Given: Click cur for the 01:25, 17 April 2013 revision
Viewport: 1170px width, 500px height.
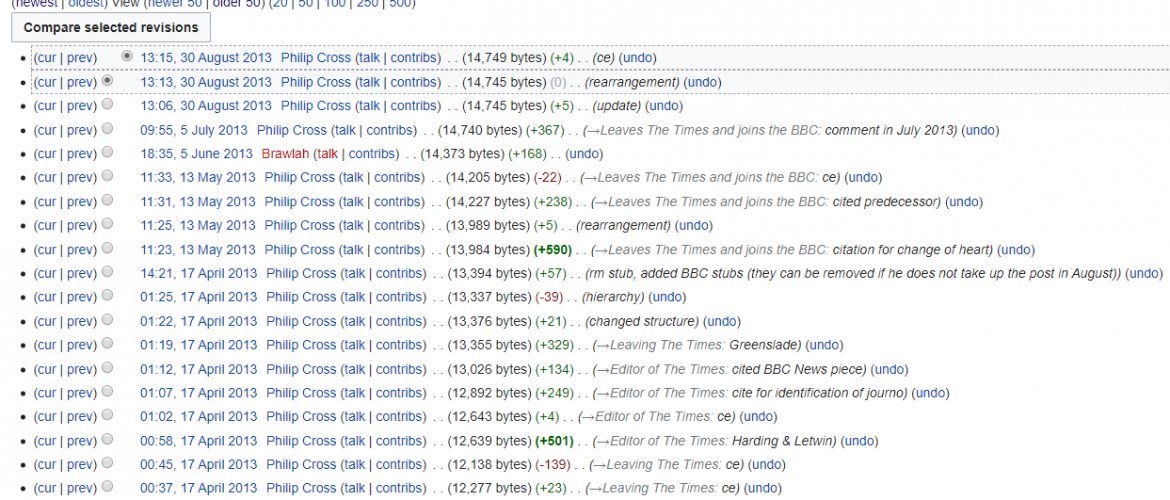Looking at the screenshot, I should [x=47, y=297].
